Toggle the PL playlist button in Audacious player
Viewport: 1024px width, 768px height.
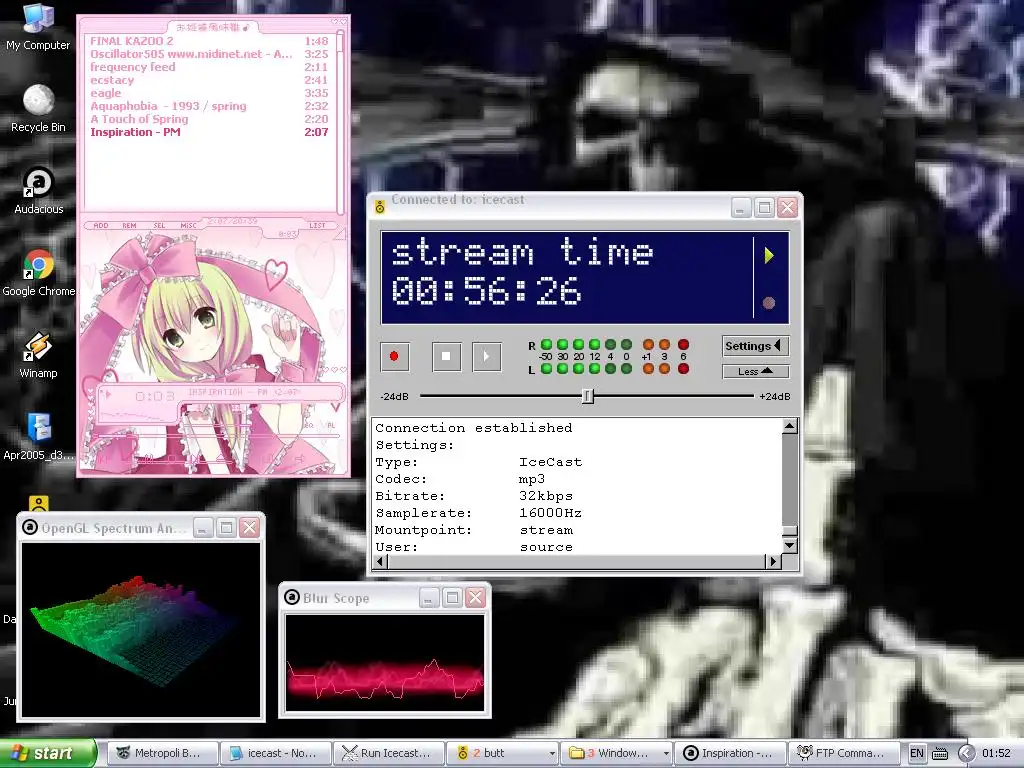pos(330,425)
